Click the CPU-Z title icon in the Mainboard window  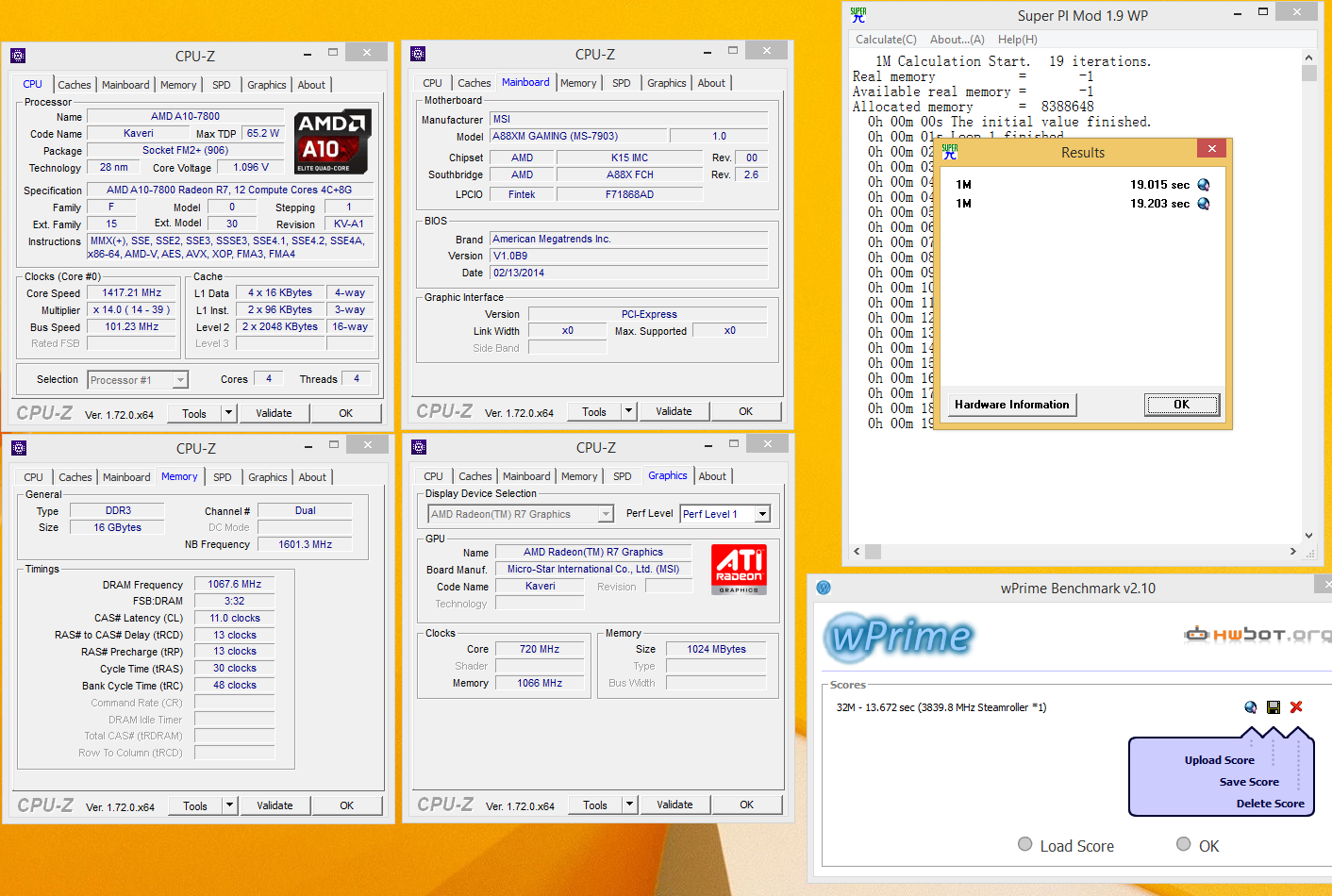tap(418, 54)
